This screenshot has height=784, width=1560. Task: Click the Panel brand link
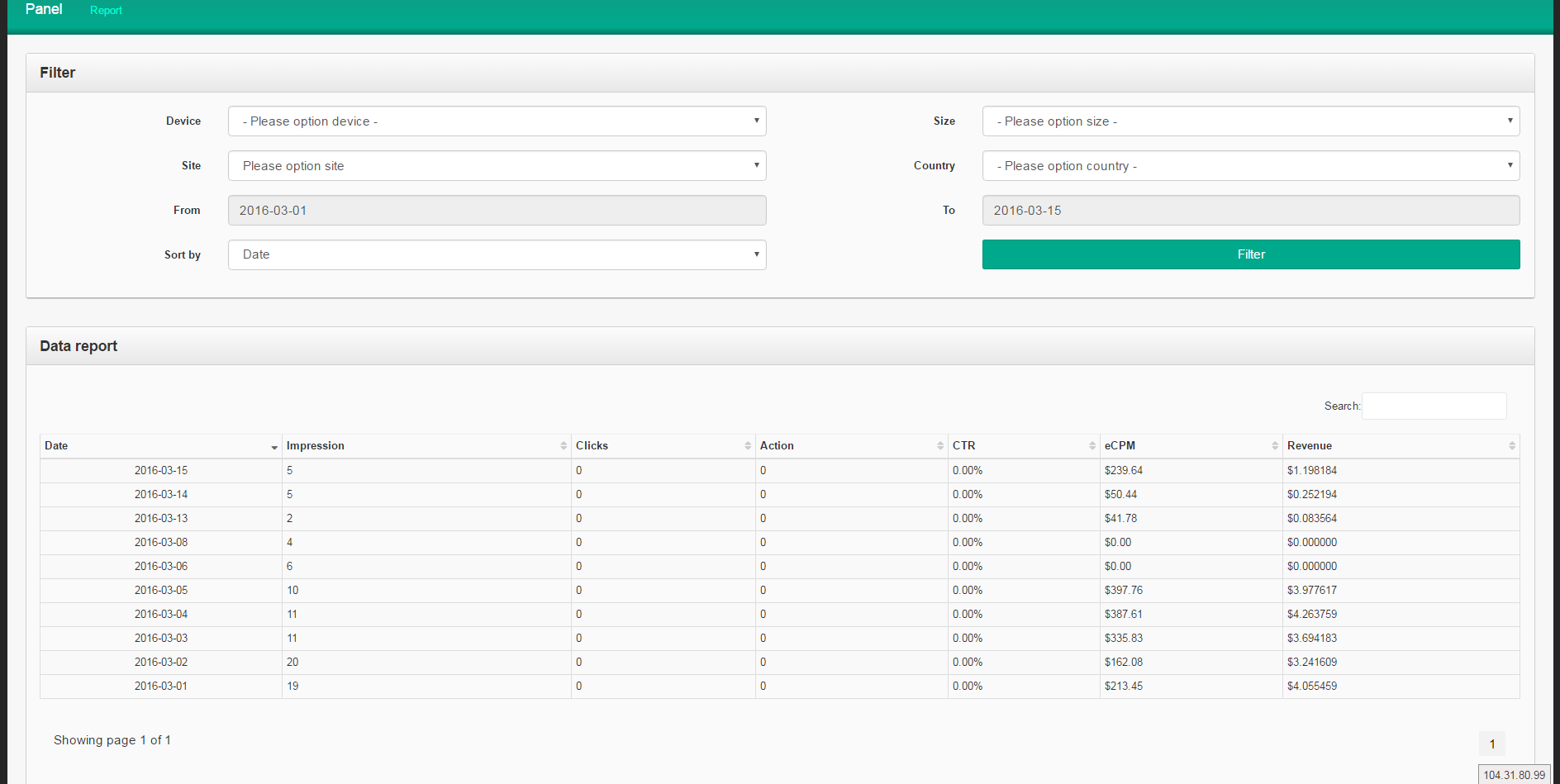pos(44,10)
